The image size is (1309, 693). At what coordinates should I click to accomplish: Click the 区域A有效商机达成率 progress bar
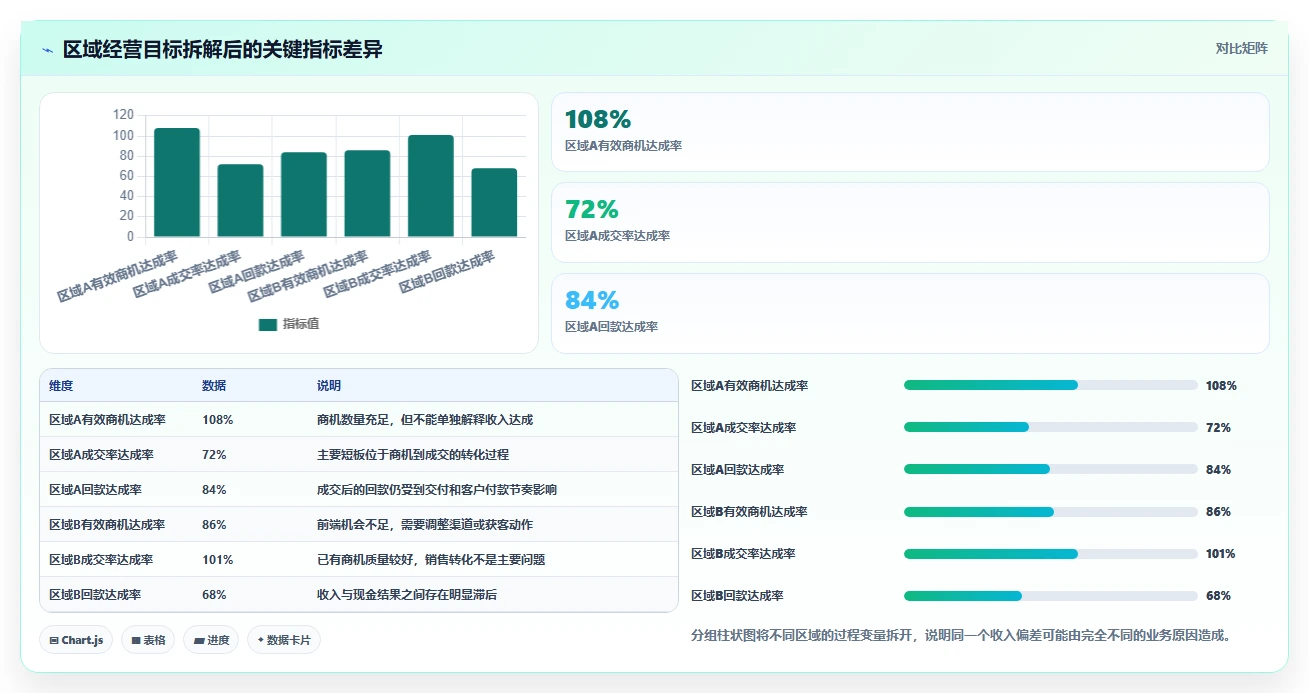tap(1051, 385)
